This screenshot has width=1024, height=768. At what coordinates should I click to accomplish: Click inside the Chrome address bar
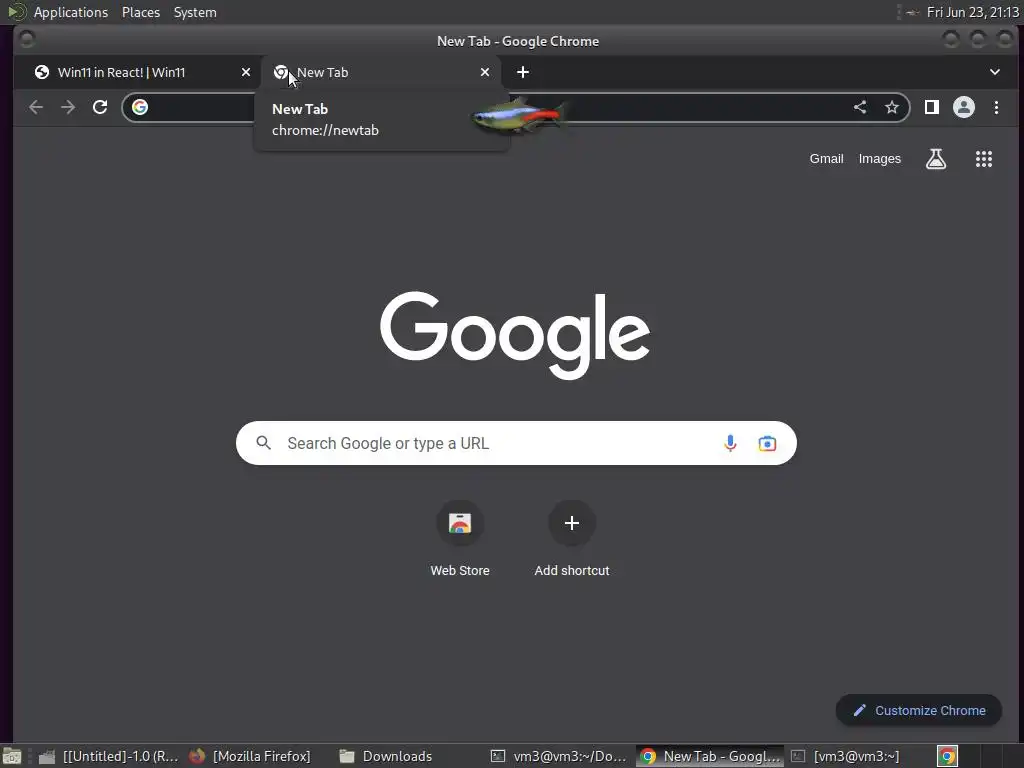pos(516,107)
